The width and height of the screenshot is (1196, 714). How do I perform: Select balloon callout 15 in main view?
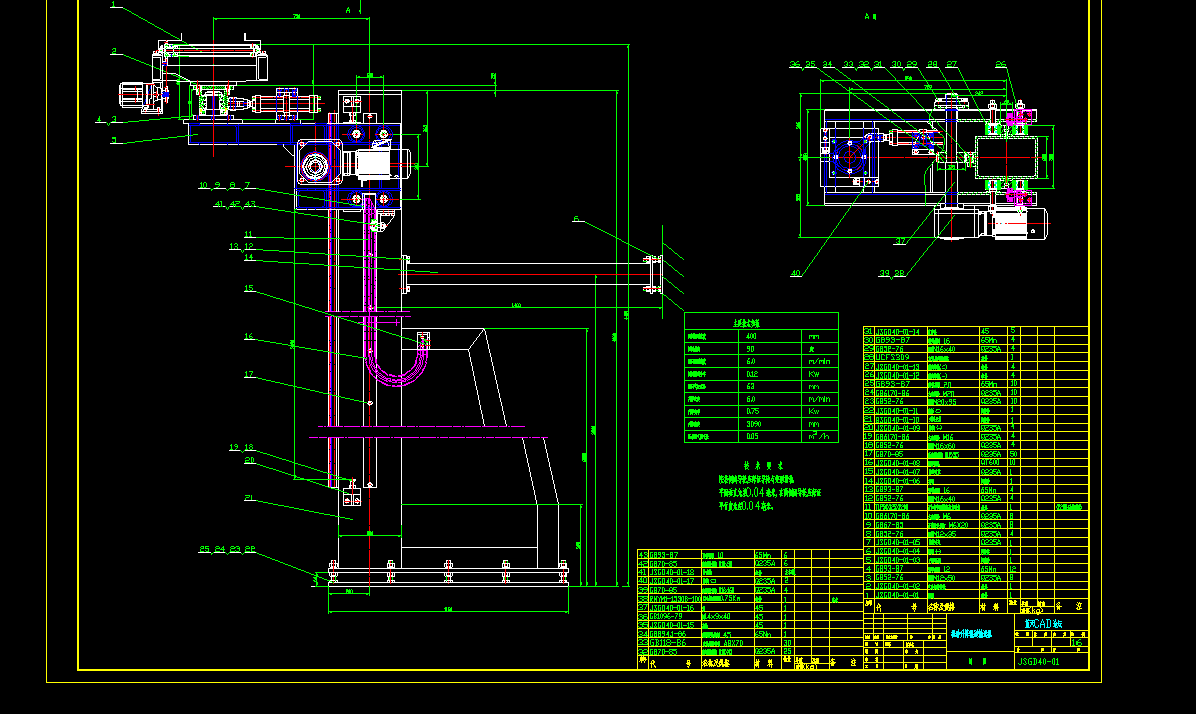pos(249,288)
